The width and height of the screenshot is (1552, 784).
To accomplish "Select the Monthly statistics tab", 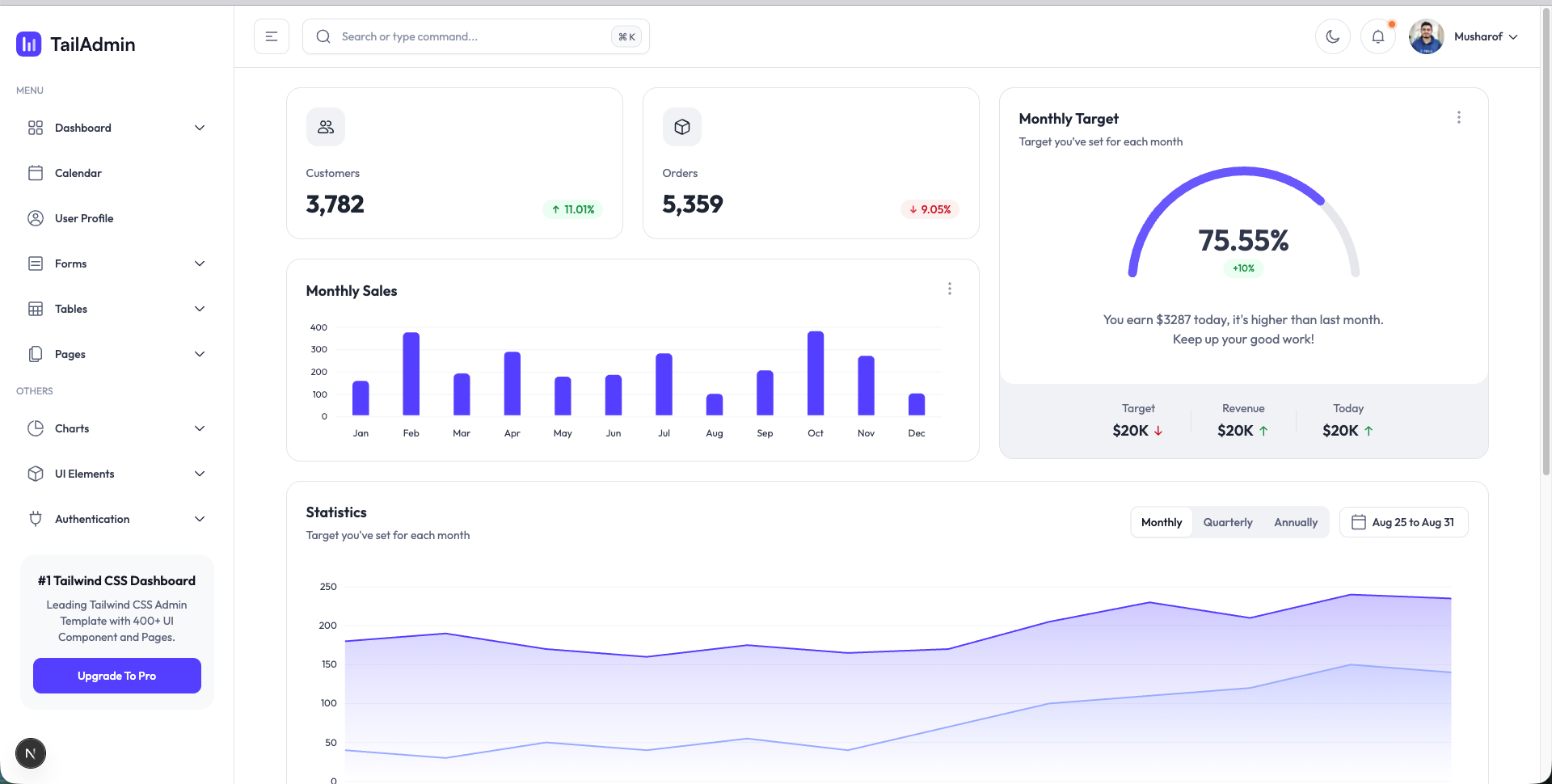I will (x=1162, y=522).
